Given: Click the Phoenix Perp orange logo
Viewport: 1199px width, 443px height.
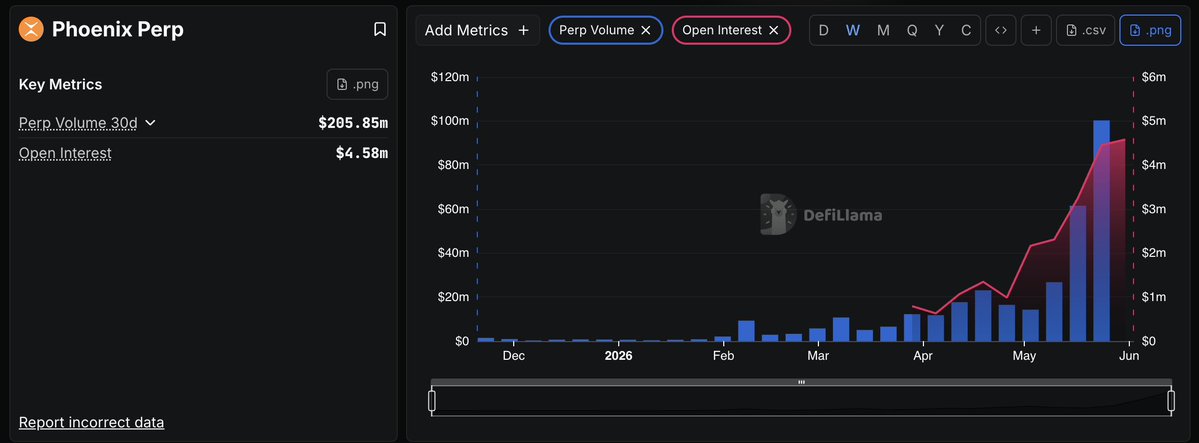Looking at the screenshot, I should [x=31, y=30].
